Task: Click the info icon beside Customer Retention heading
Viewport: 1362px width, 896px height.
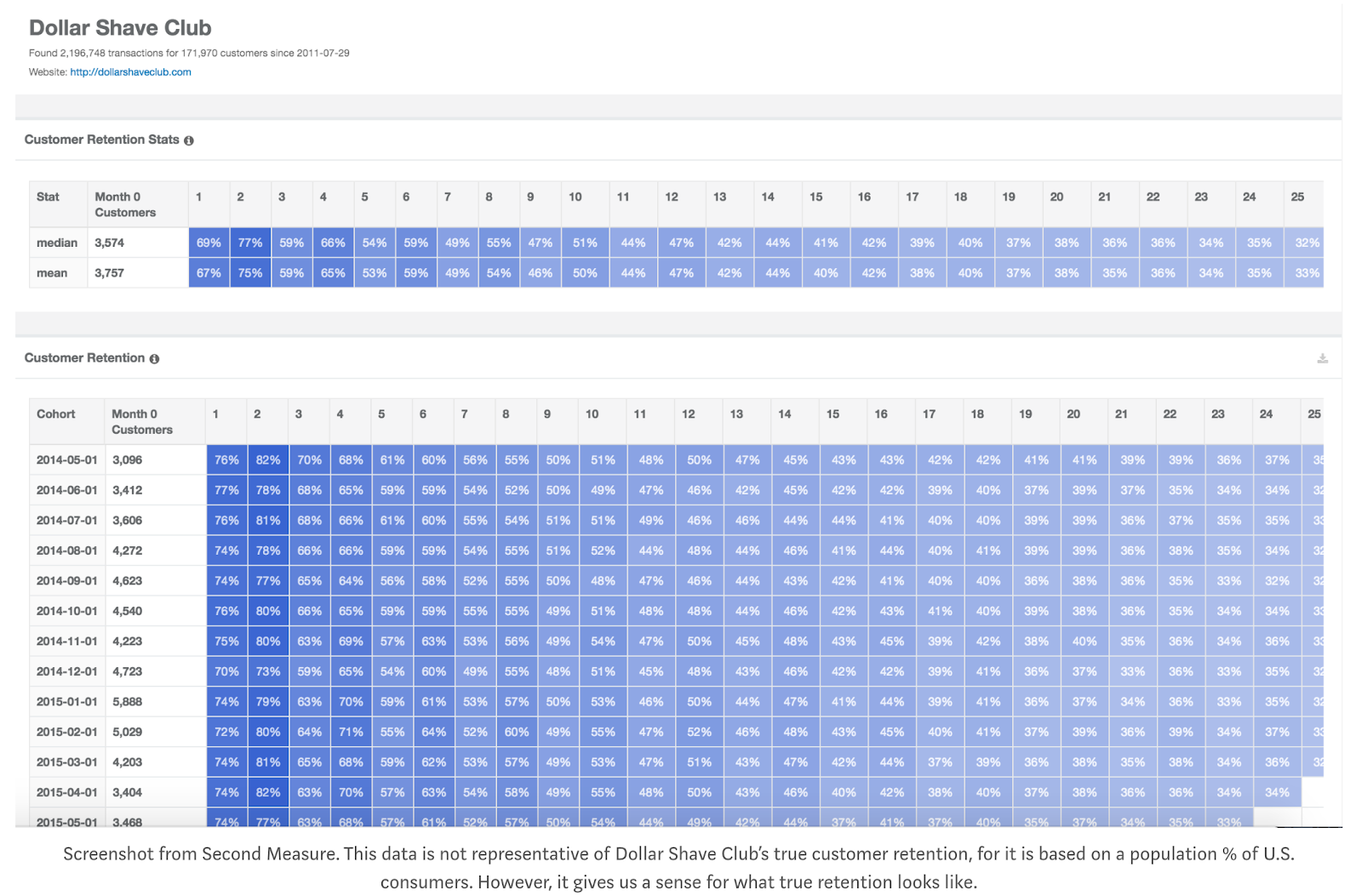Action: point(154,359)
